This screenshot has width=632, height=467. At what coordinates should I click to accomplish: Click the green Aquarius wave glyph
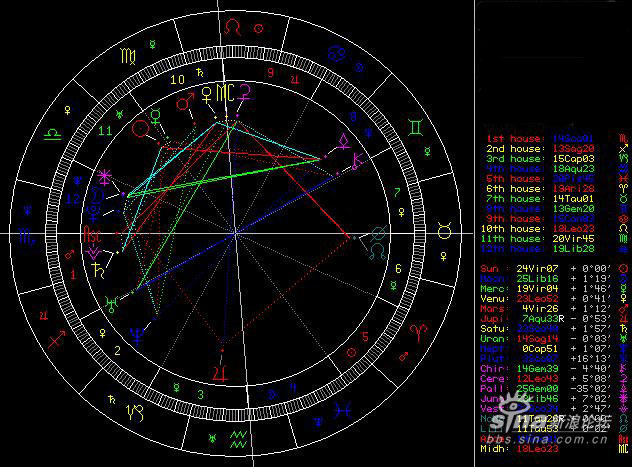tap(238, 440)
